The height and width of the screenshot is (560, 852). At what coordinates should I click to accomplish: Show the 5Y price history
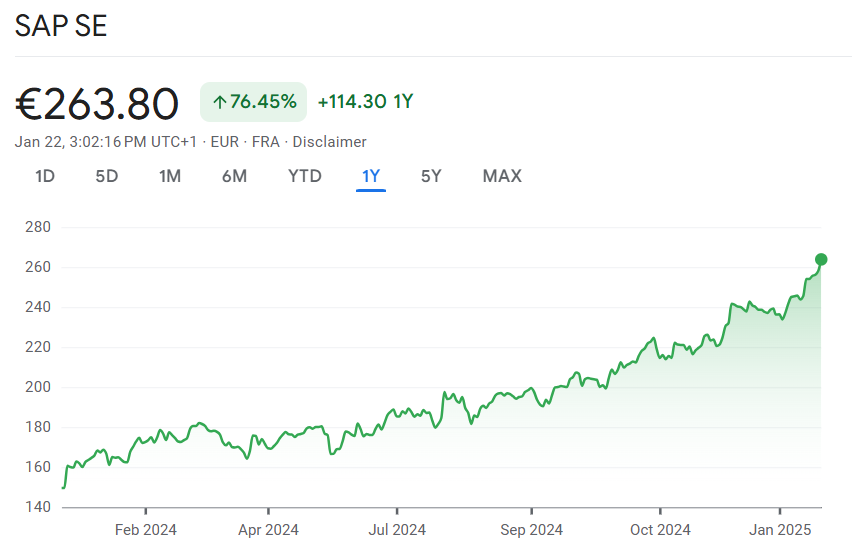point(431,176)
